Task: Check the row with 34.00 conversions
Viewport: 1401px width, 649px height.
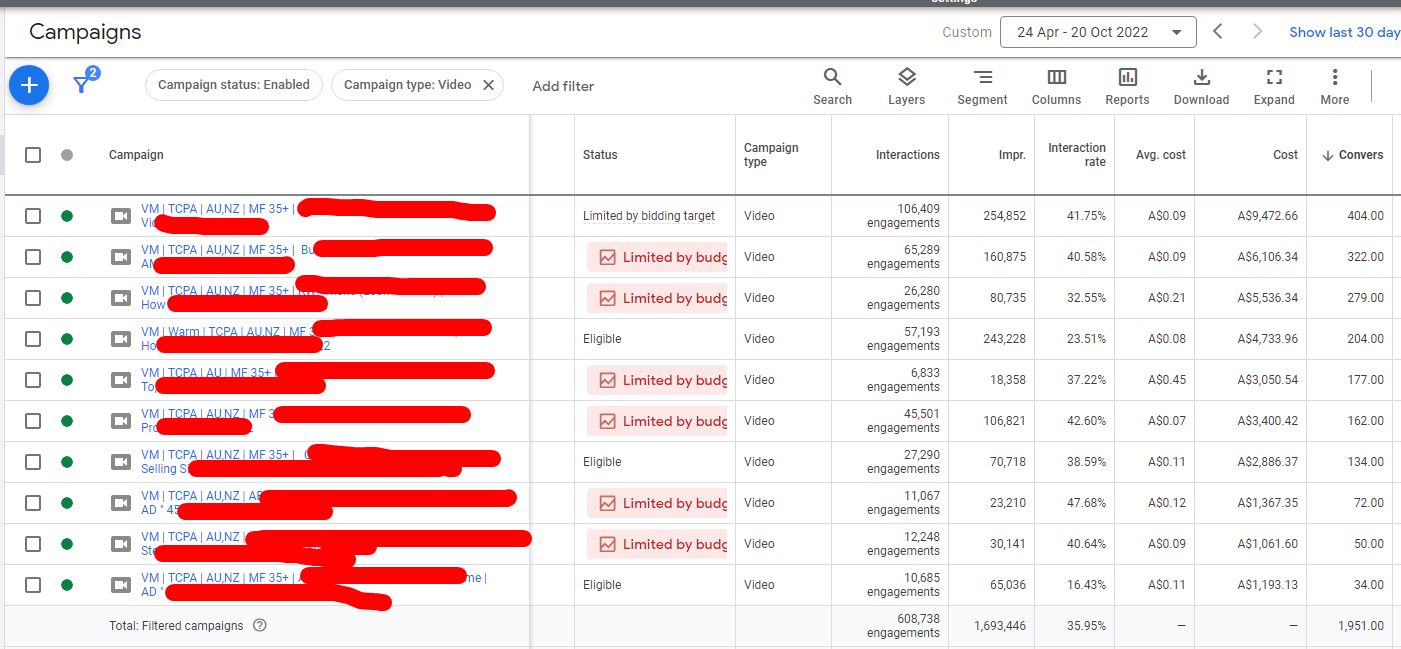Action: point(33,585)
